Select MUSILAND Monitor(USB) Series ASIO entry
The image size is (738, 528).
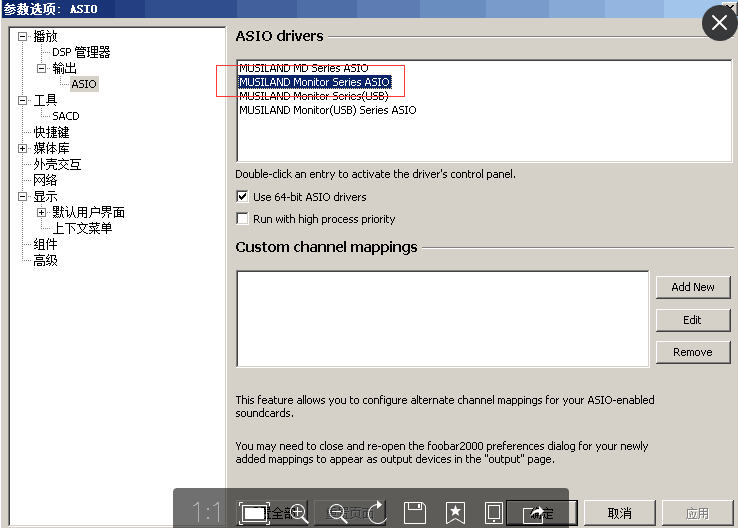[x=327, y=110]
